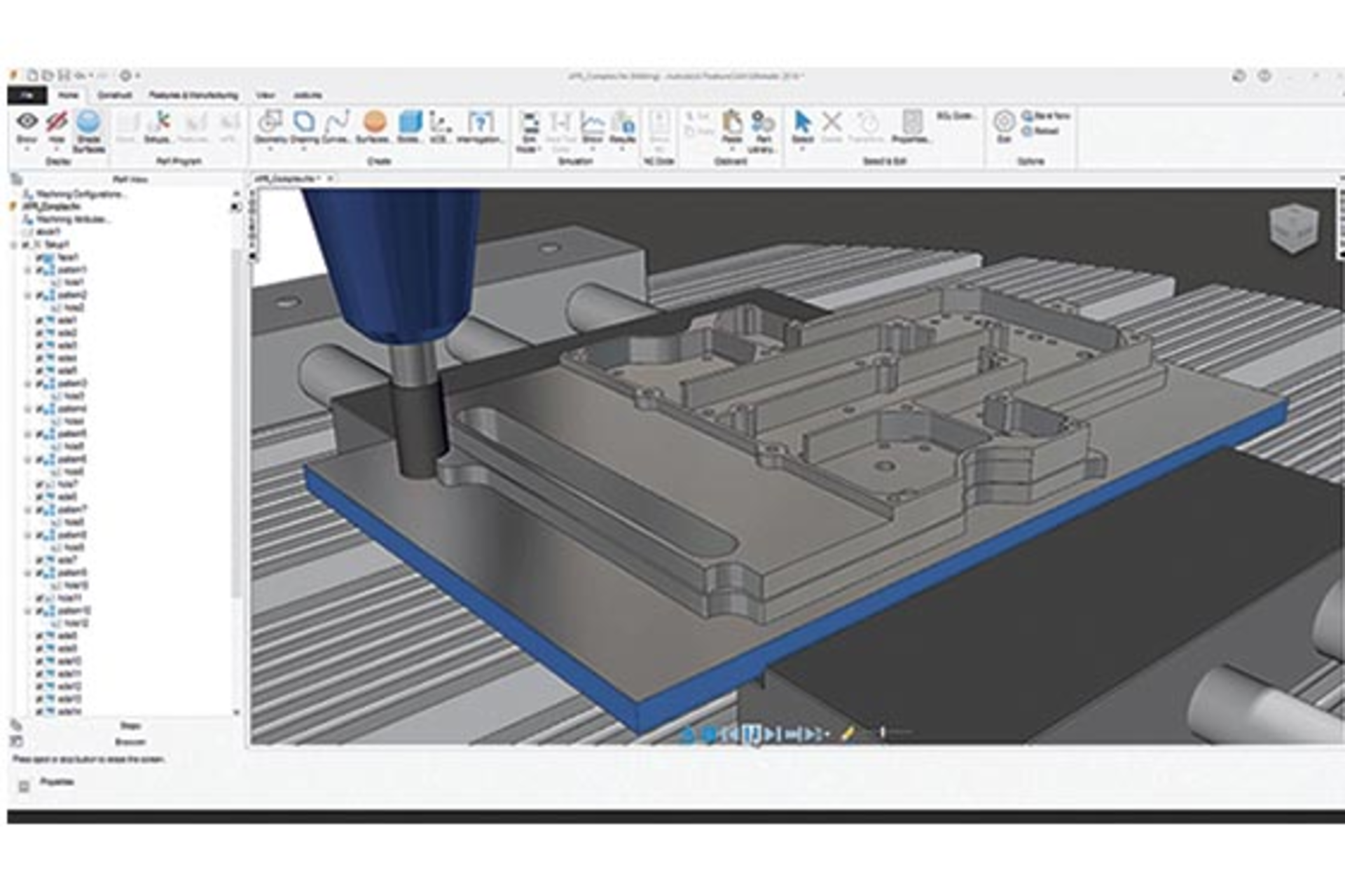Click the view cube in the viewport
The height and width of the screenshot is (896, 1345).
[1294, 228]
